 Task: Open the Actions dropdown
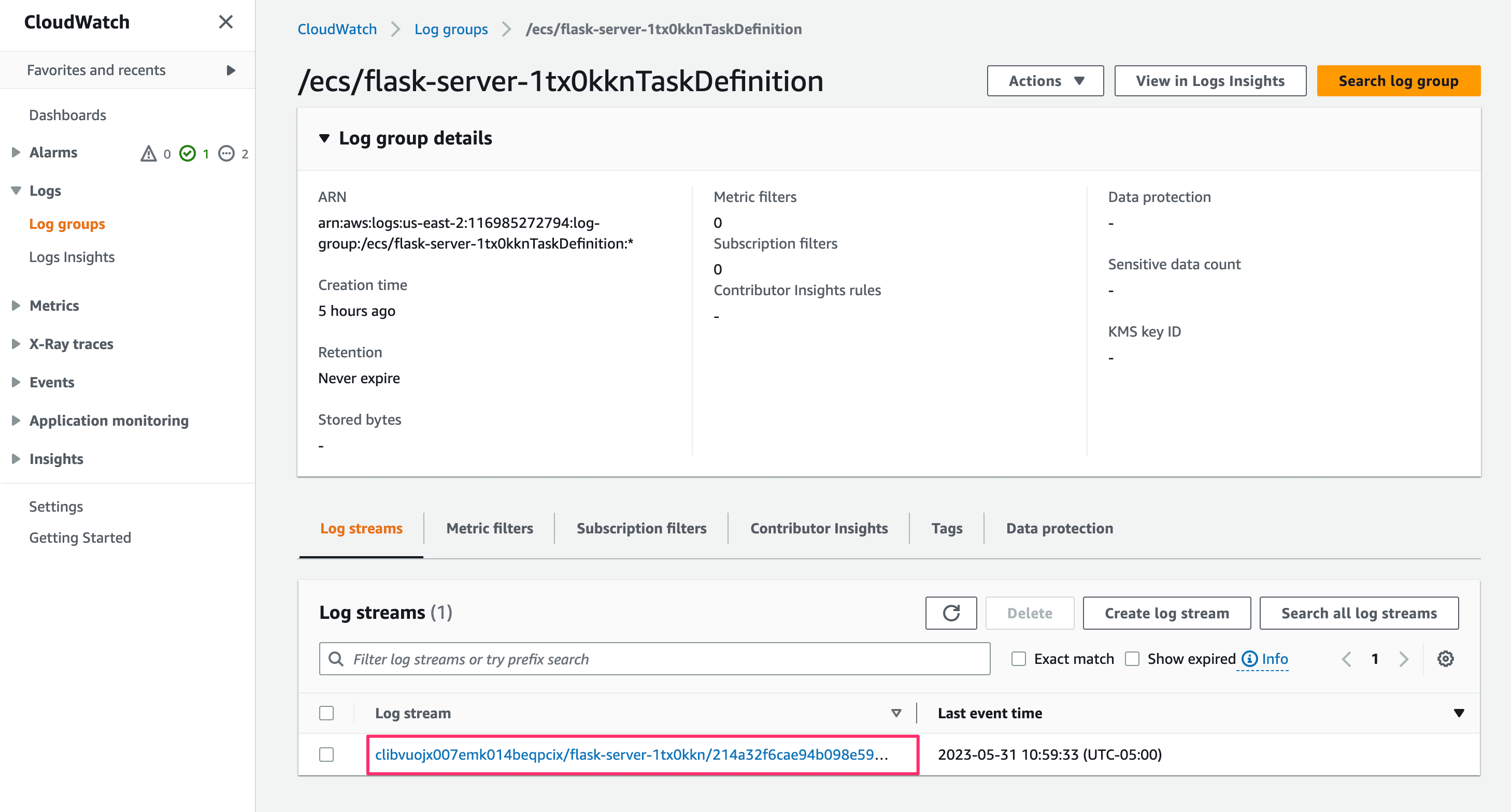tap(1045, 81)
